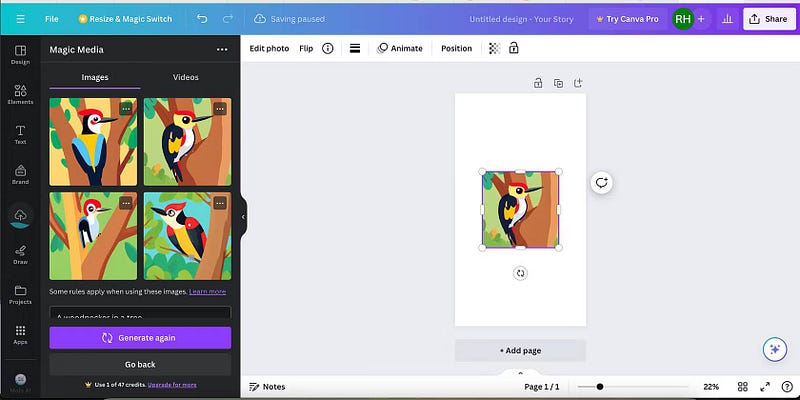Click Flip in the toolbar
800x400 pixels.
306,48
